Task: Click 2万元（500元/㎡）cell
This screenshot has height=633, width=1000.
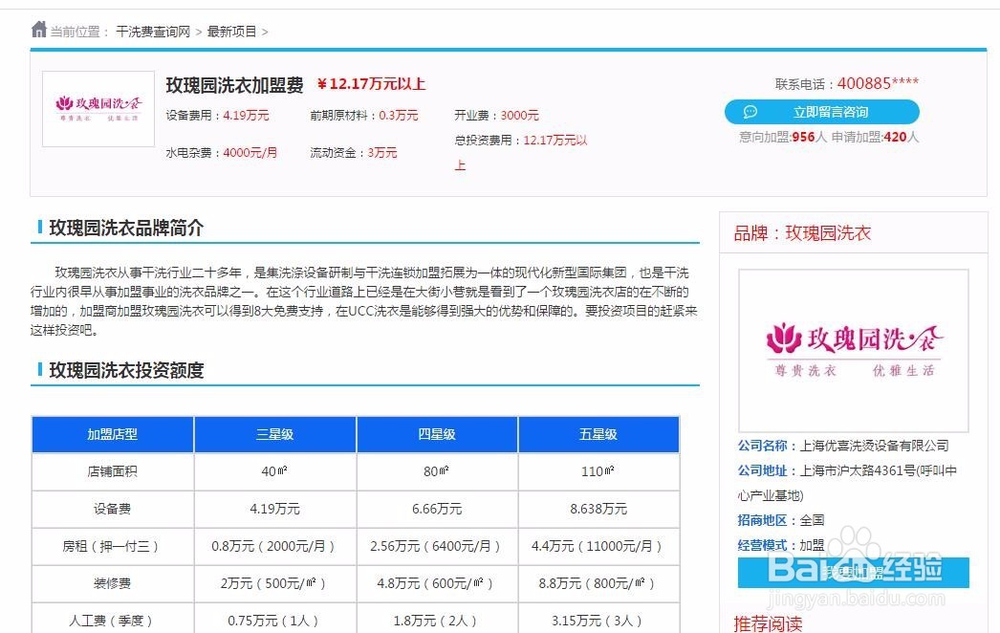Action: (274, 583)
